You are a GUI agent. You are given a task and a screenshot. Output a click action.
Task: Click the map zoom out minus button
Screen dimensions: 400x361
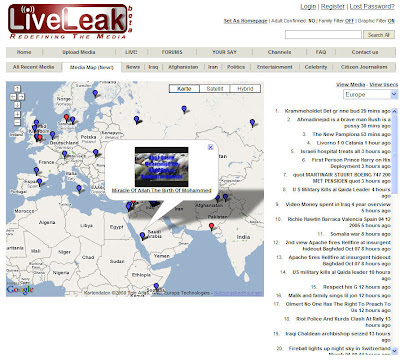pyautogui.click(x=17, y=122)
